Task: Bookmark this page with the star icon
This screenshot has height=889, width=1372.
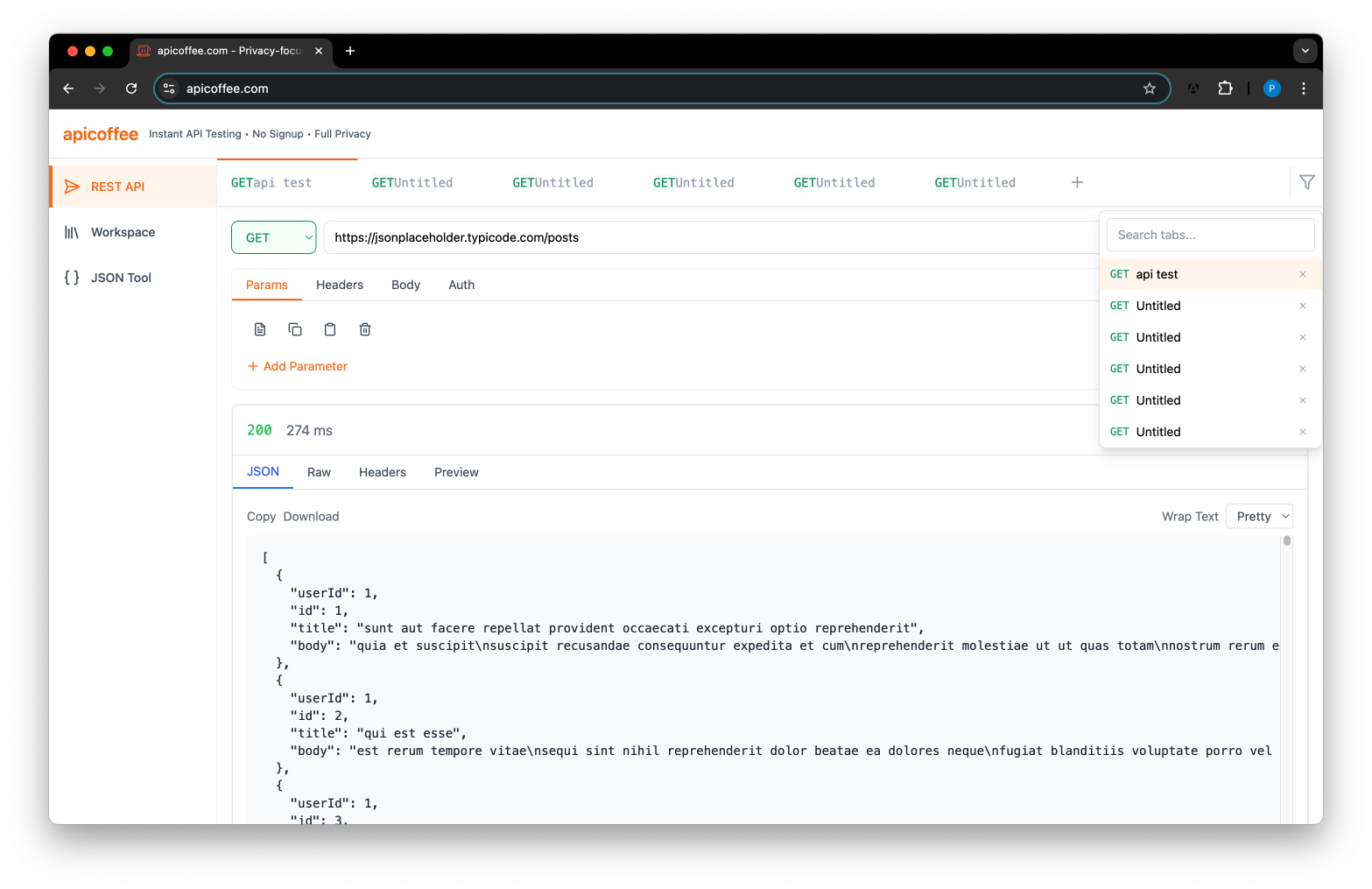Action: (x=1150, y=88)
